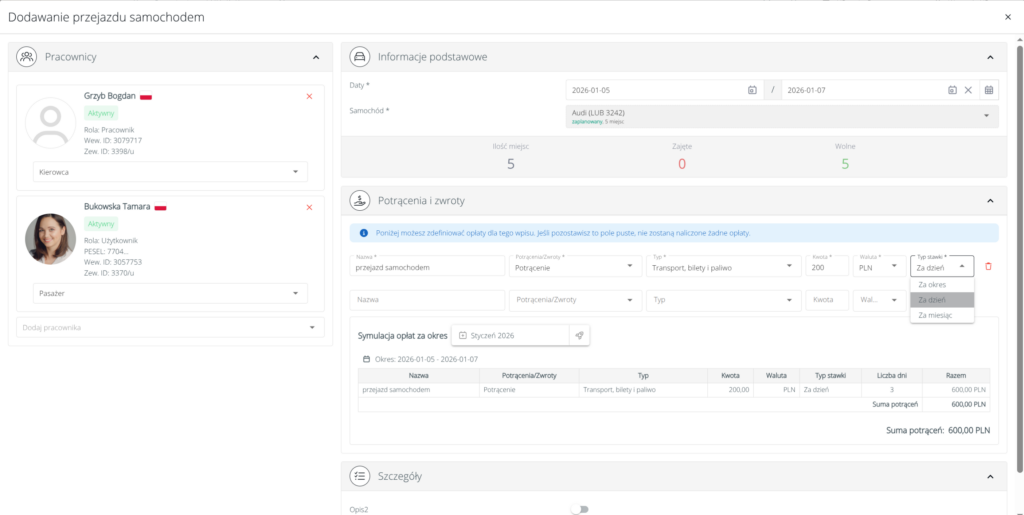The height and width of the screenshot is (515, 1024).
Task: Open the Dodaj pracownika dropdown
Action: tap(170, 327)
